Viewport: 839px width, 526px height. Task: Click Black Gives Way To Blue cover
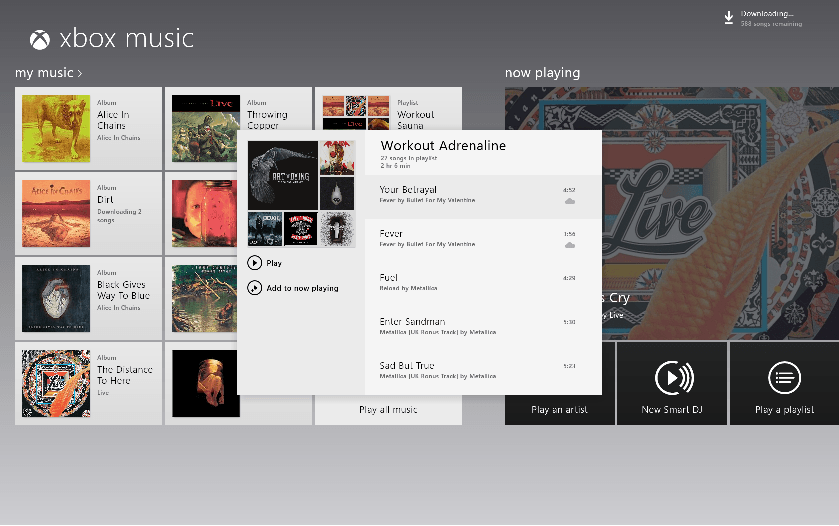56,299
